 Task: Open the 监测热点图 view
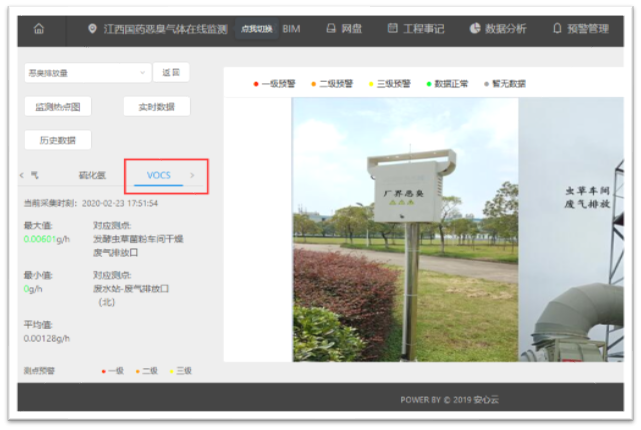[x=58, y=107]
